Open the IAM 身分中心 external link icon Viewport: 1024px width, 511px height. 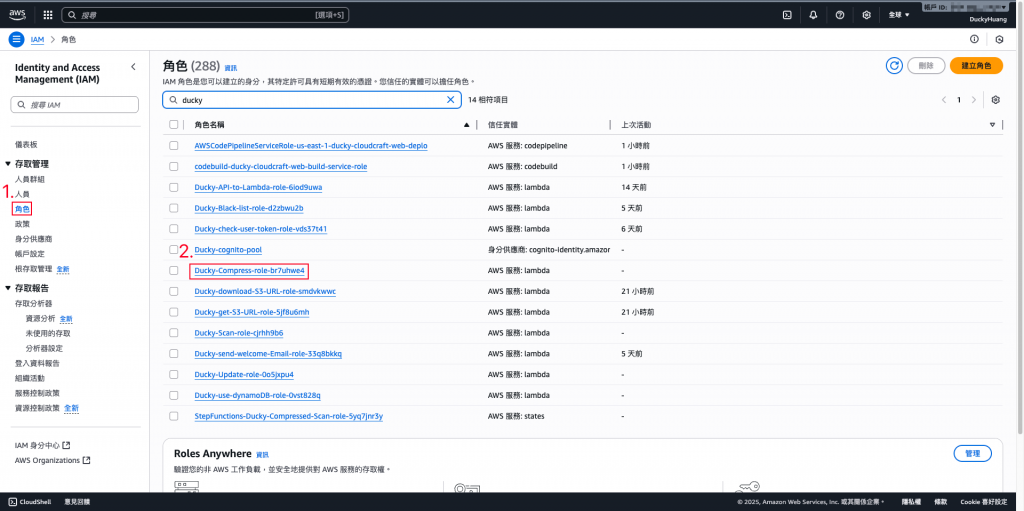tap(65, 445)
